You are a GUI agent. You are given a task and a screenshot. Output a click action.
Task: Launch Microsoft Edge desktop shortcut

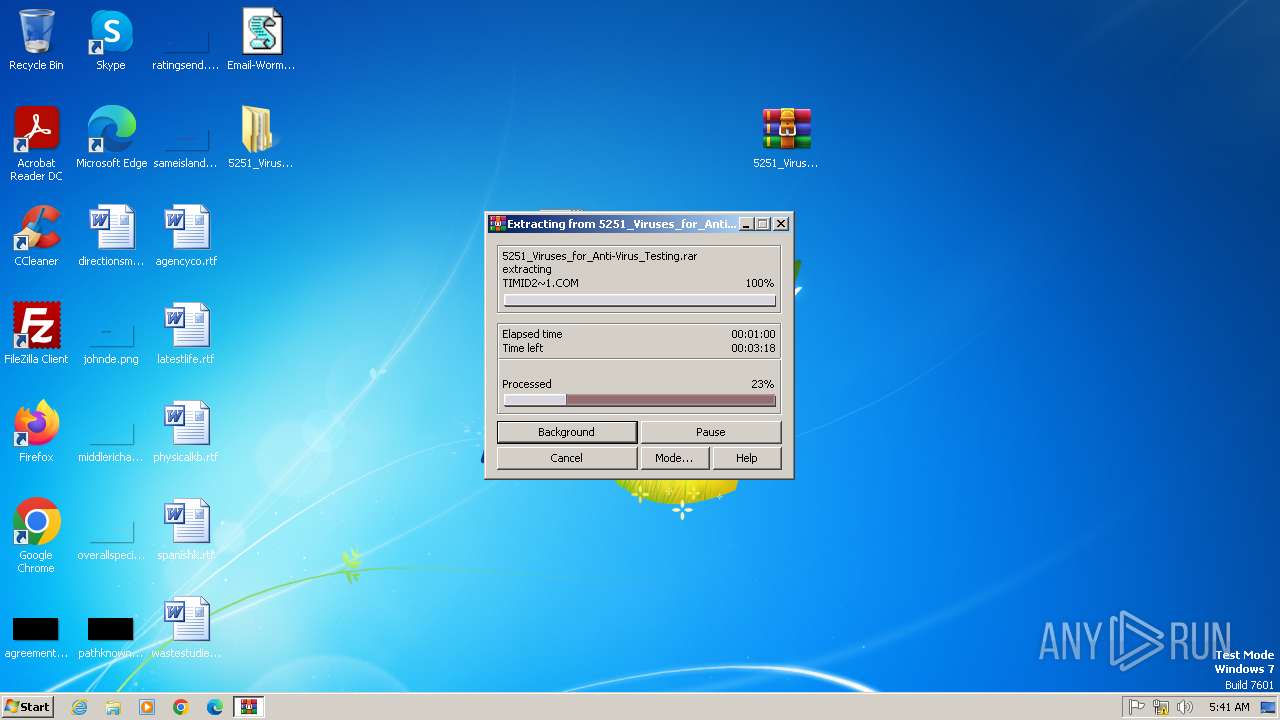[x=111, y=138]
